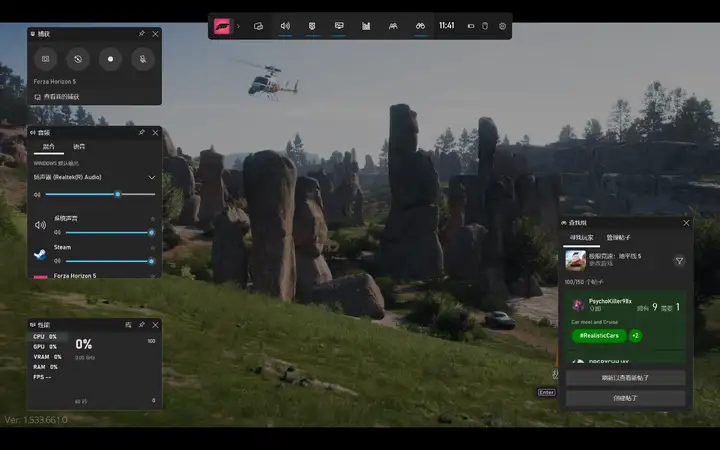Click the 11:41 clock in the top bar
720x450 pixels.
446,26
